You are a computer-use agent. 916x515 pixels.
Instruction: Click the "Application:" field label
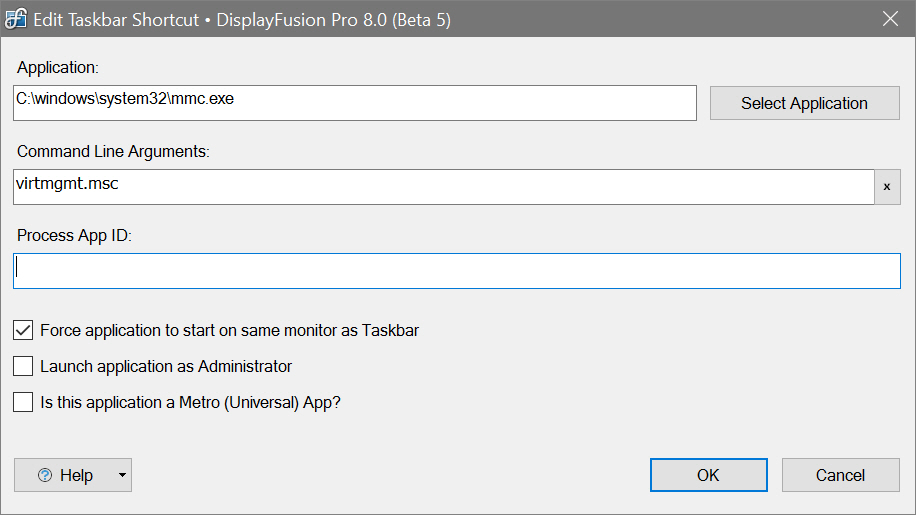pos(58,68)
